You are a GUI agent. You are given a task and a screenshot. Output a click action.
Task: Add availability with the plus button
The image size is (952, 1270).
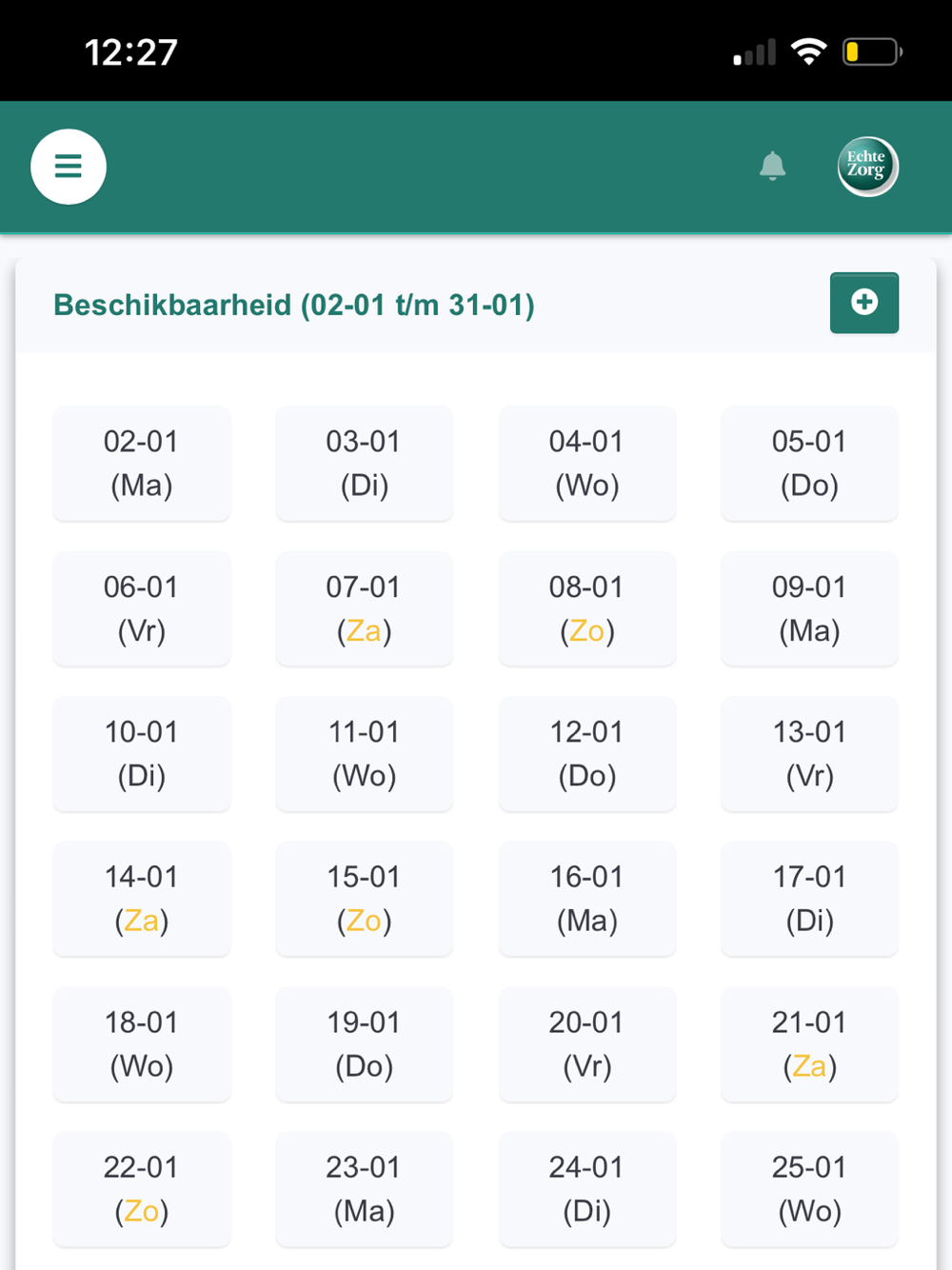pos(863,303)
